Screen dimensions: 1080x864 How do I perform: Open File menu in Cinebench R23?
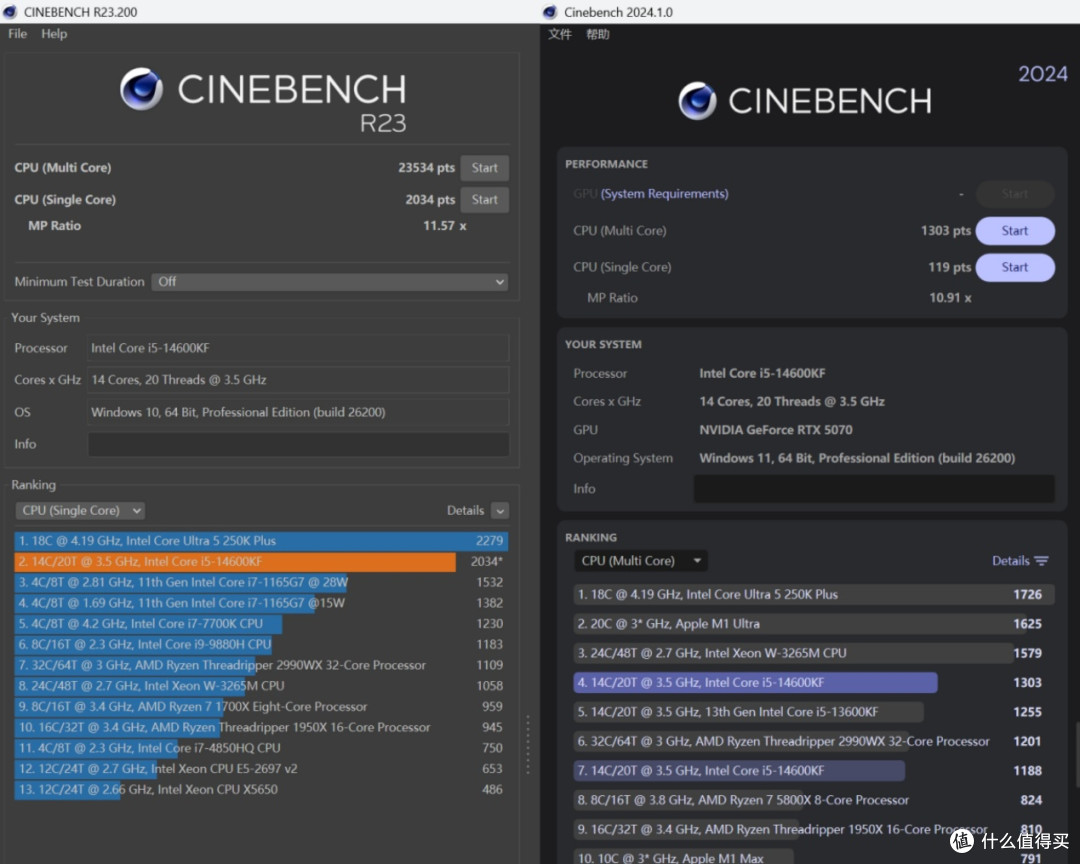[17, 34]
